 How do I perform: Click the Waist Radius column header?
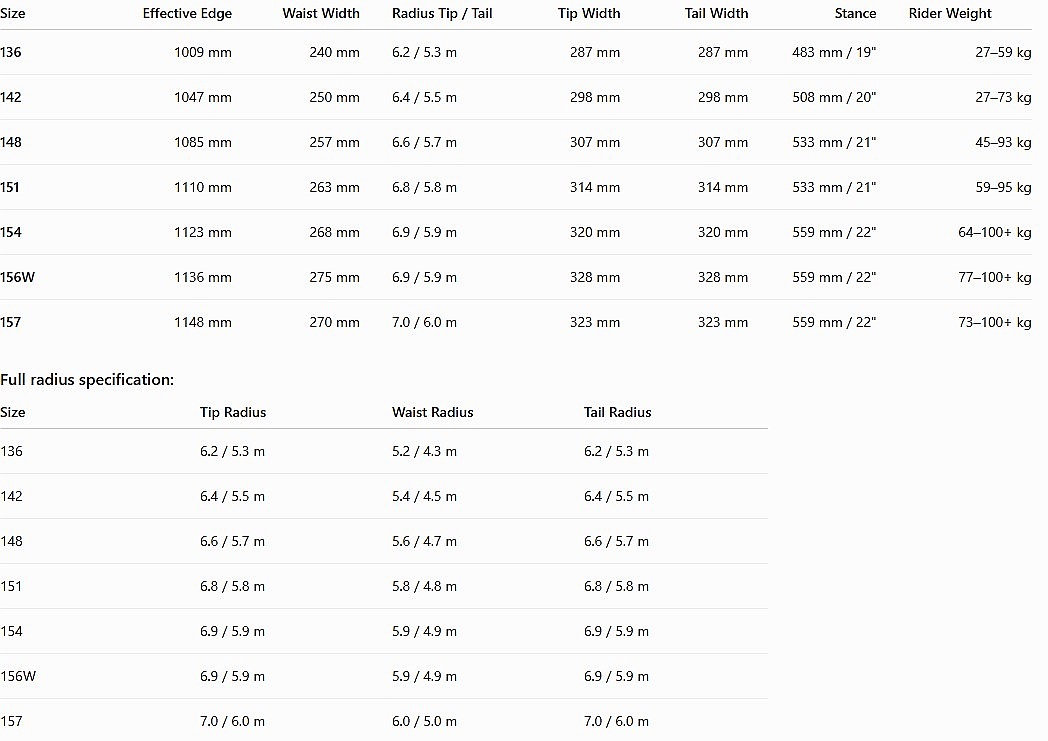[x=432, y=412]
